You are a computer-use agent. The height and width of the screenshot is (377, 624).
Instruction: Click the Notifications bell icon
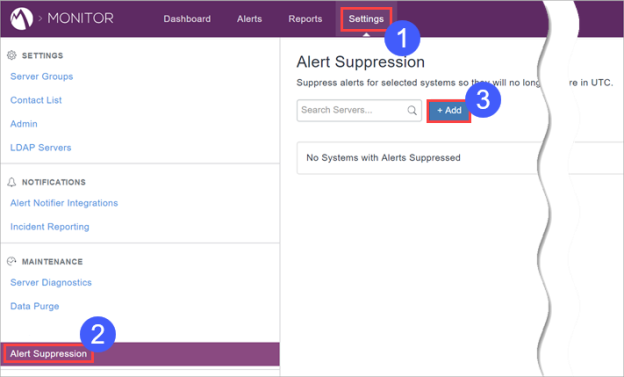point(12,182)
